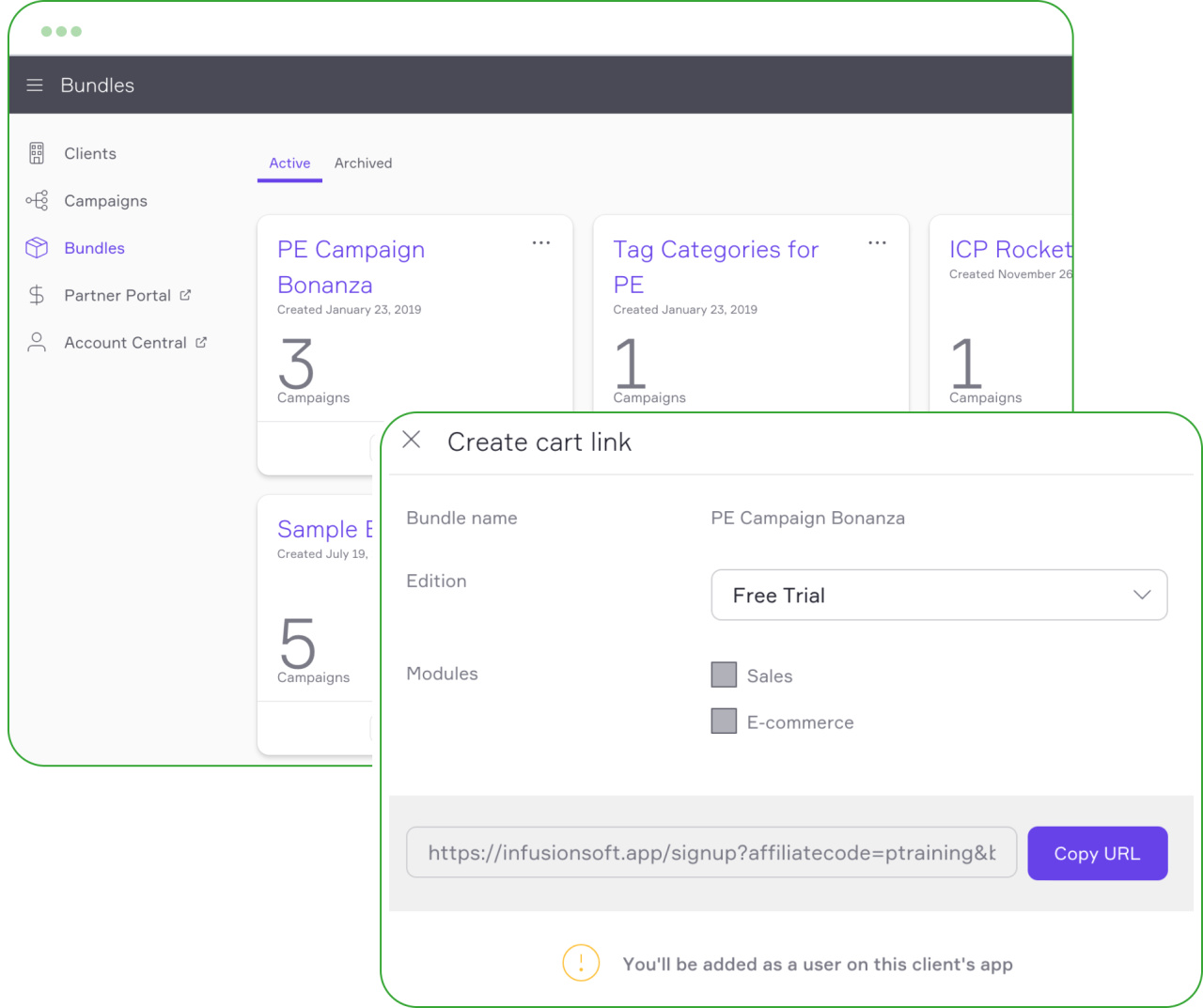This screenshot has width=1203, height=1008.
Task: Open the Tag Categories for PE bundle
Action: (716, 267)
